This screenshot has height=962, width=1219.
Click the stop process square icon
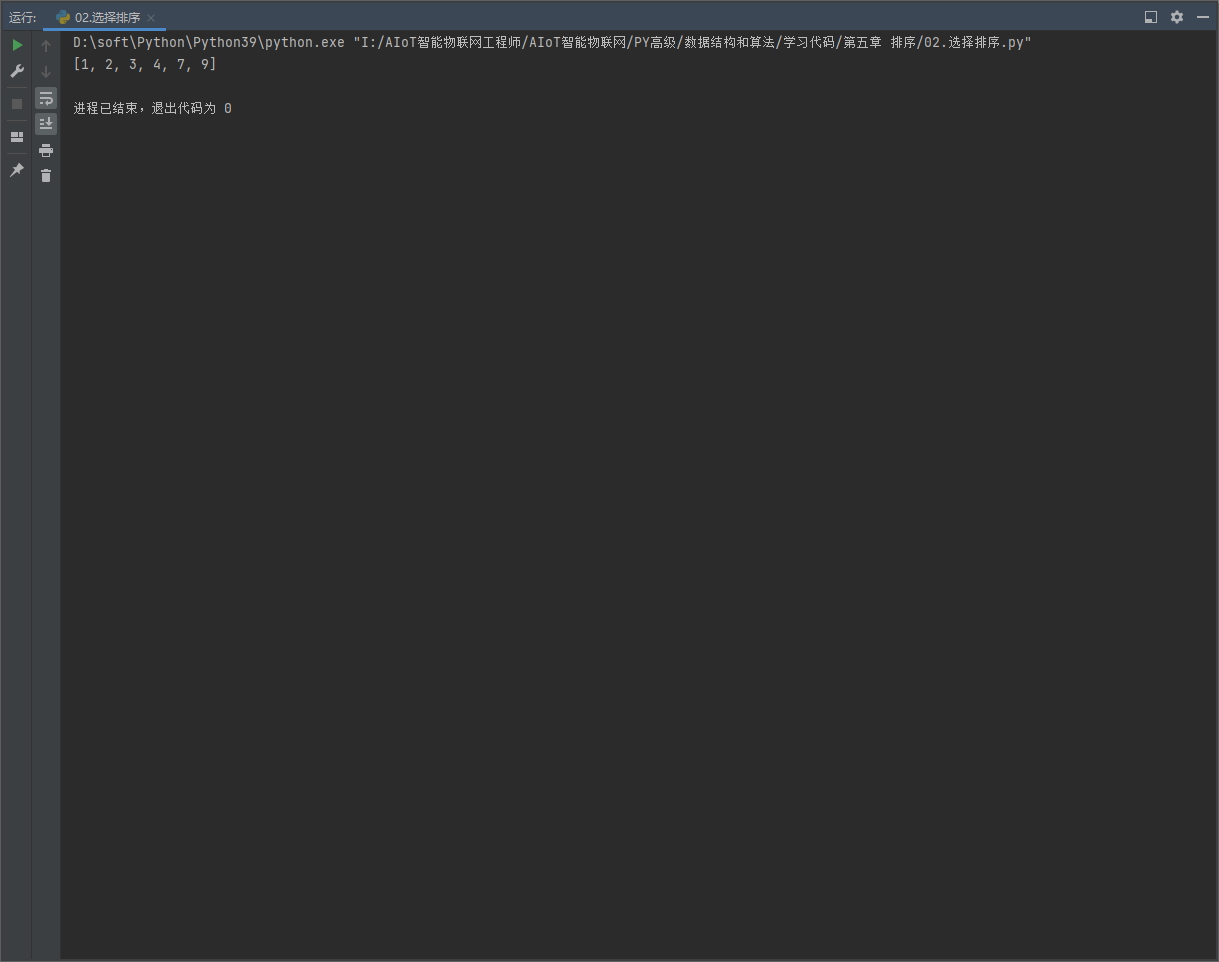coord(17,104)
